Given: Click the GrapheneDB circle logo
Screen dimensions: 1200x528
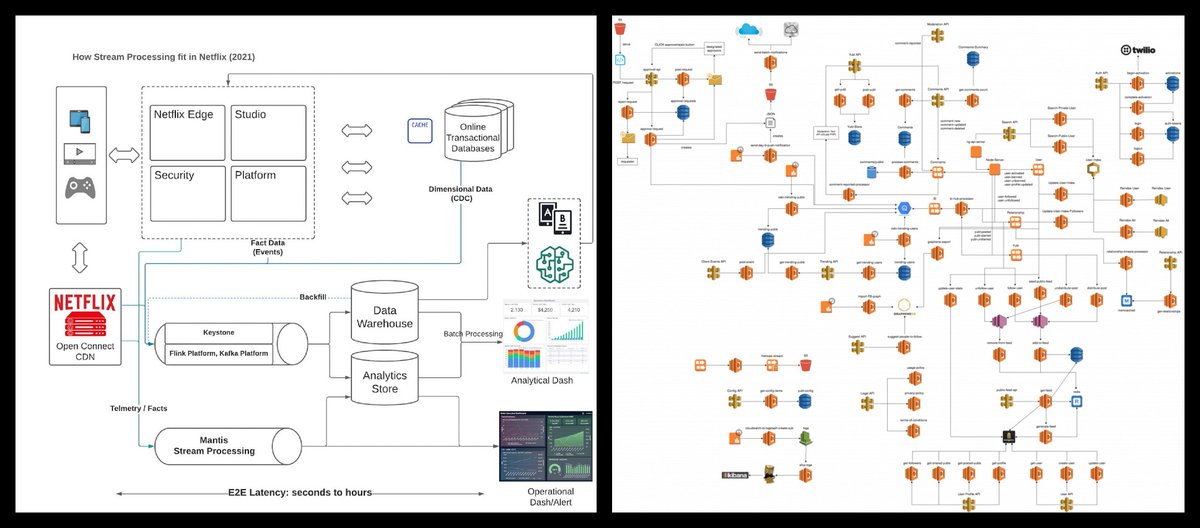Looking at the screenshot, I should point(905,305).
